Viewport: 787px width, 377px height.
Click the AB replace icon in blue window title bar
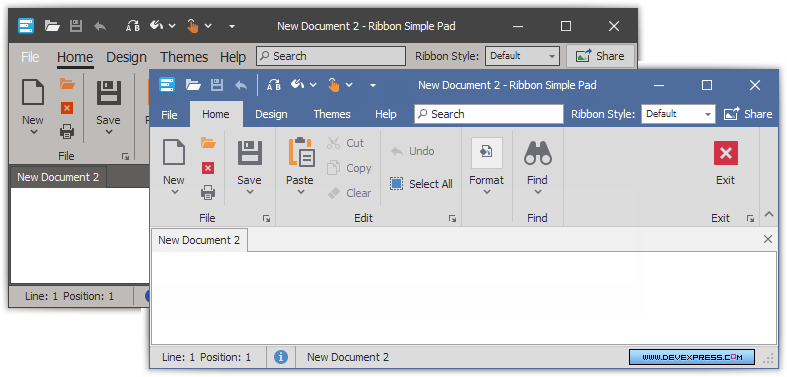click(x=274, y=85)
